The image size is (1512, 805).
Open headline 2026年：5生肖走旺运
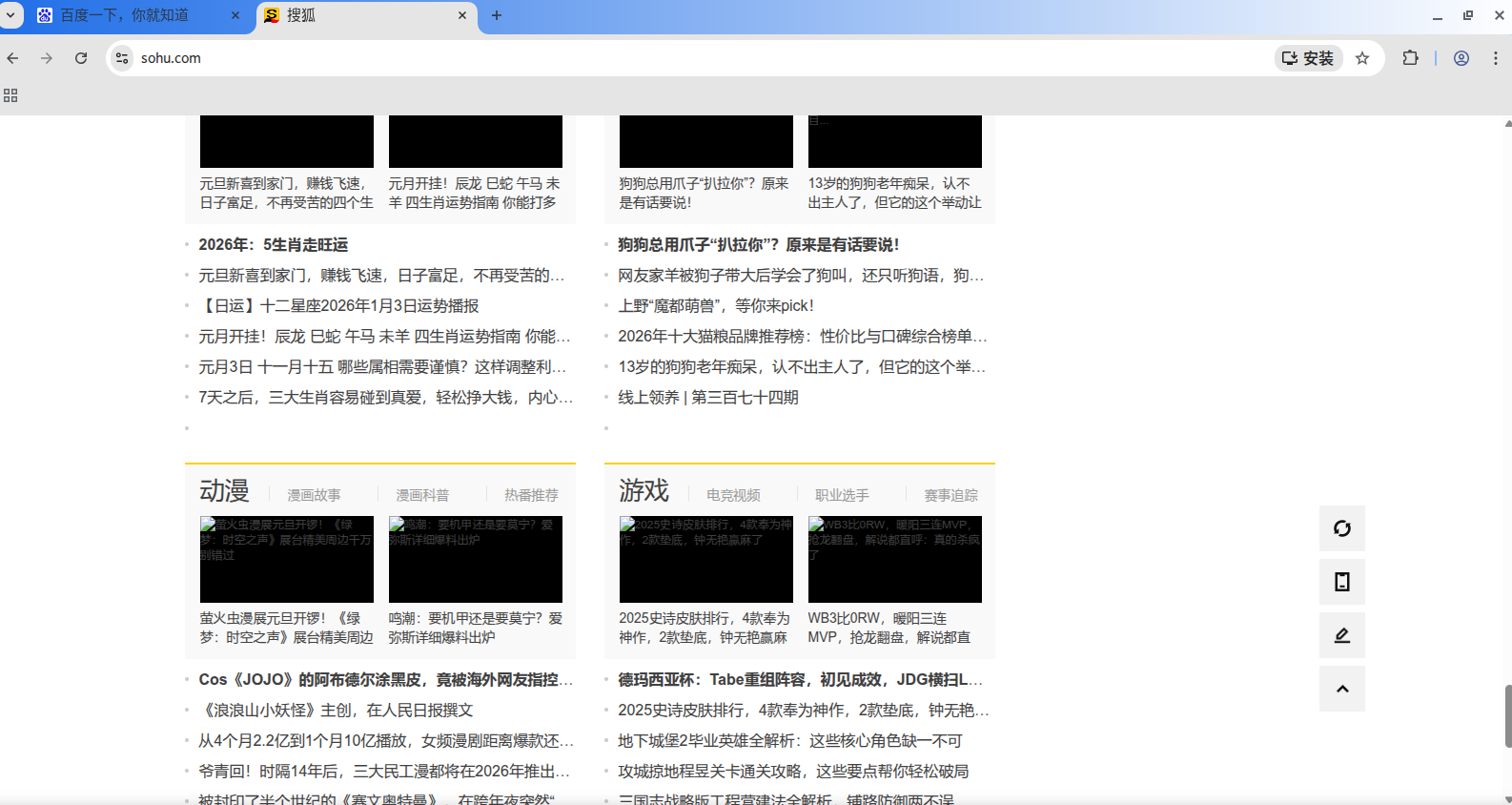(274, 245)
